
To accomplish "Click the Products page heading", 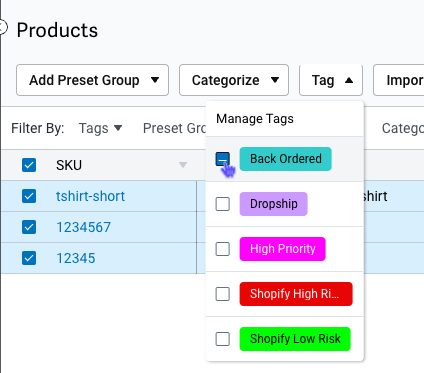I will point(57,30).
